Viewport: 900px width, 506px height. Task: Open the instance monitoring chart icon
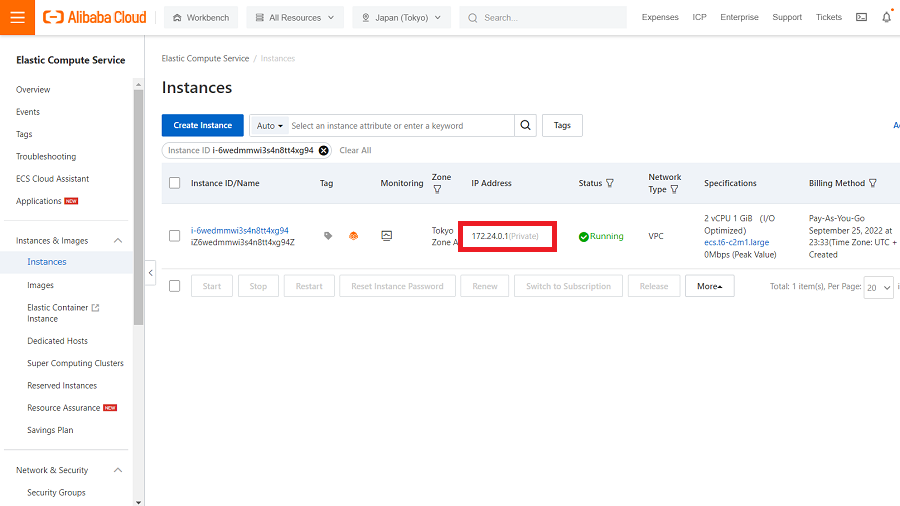(387, 236)
